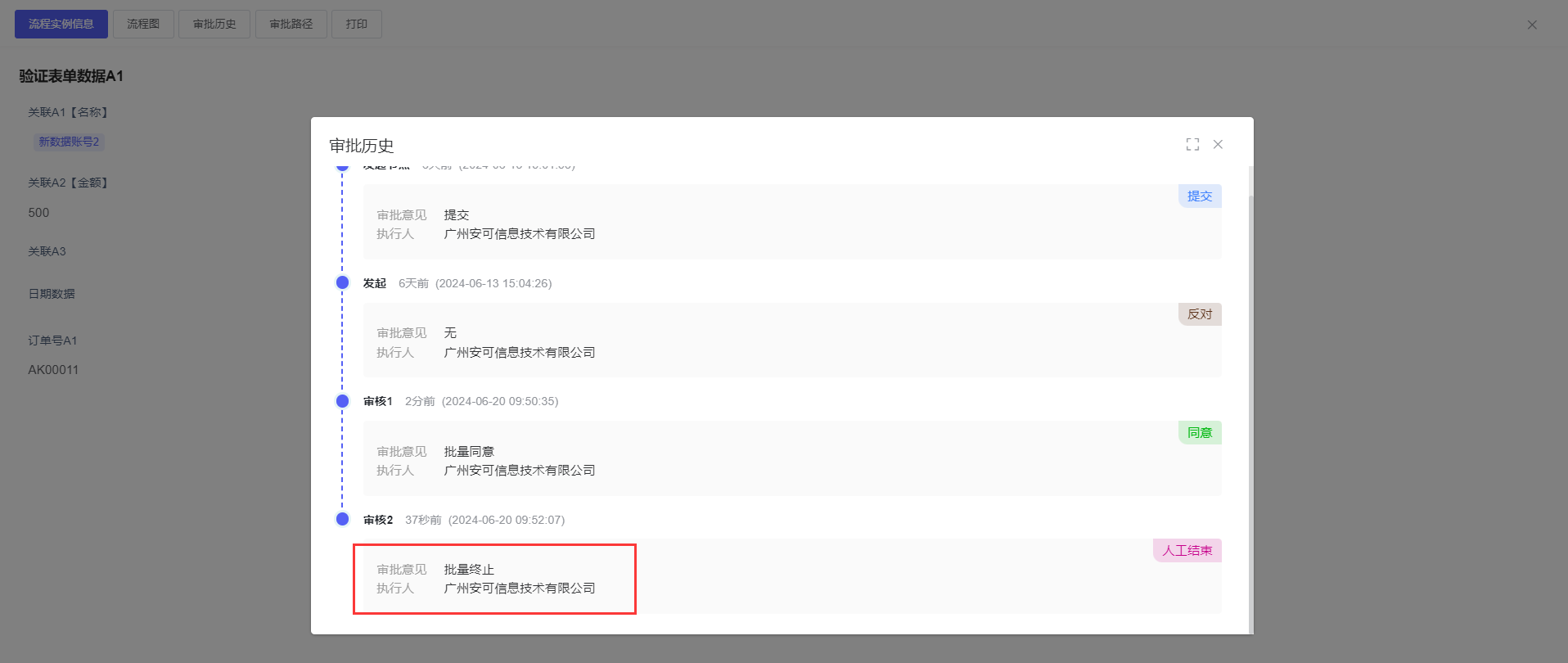Go to the 审批路径 tab
Screen dimensions: 1568x663
pos(291,24)
